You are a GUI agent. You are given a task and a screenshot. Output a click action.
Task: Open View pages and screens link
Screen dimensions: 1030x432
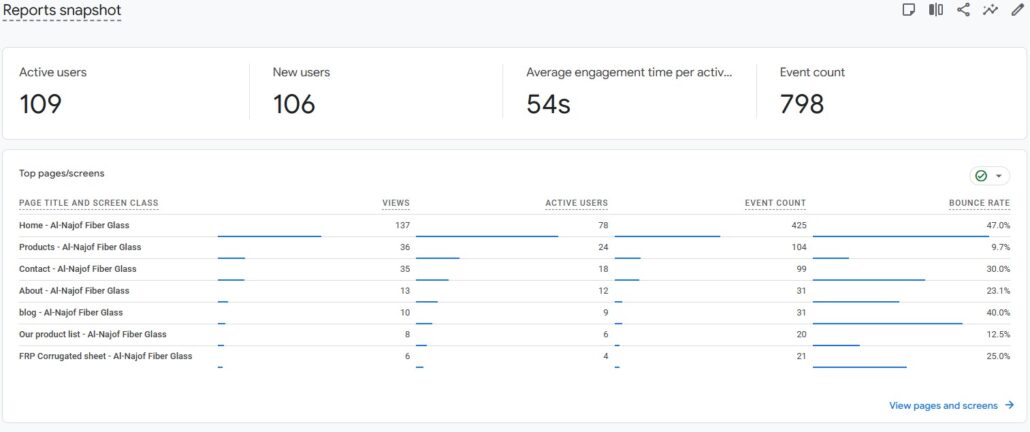(943, 406)
